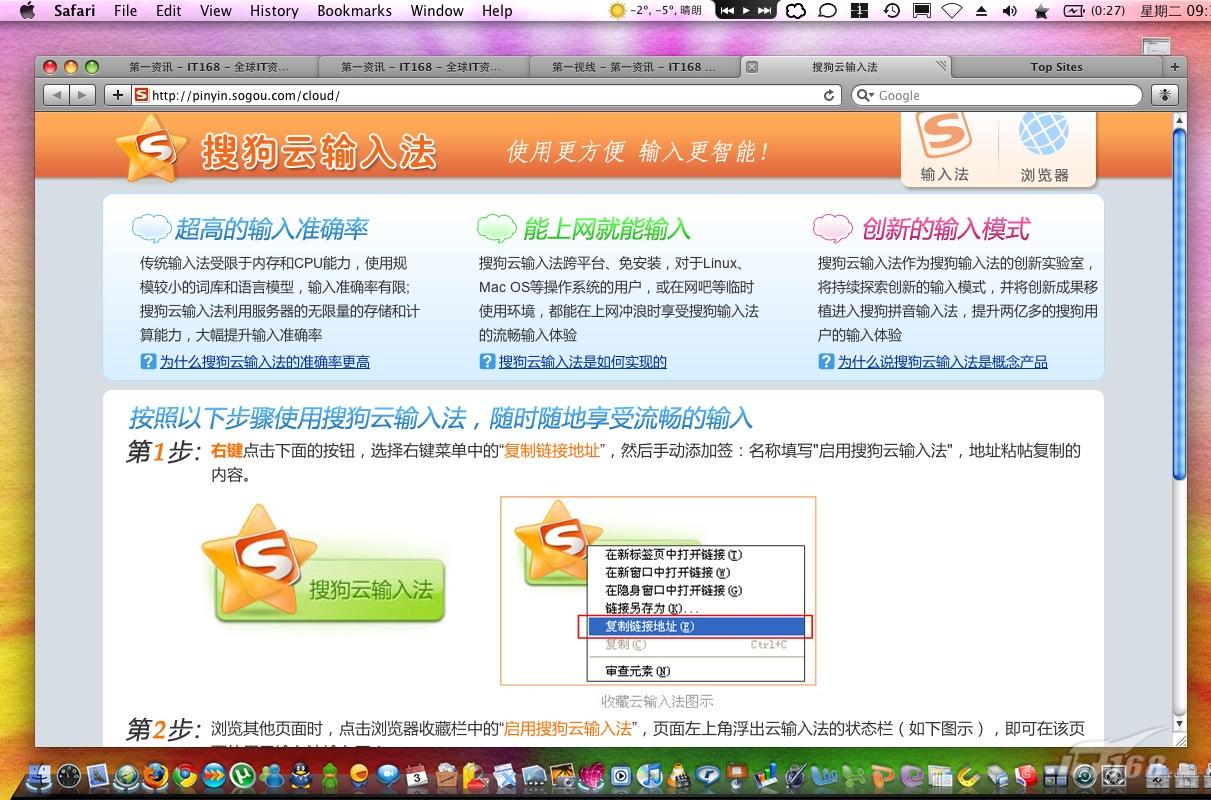Click the speech bubble menu bar icon
Image resolution: width=1211 pixels, height=800 pixels.
[x=828, y=11]
